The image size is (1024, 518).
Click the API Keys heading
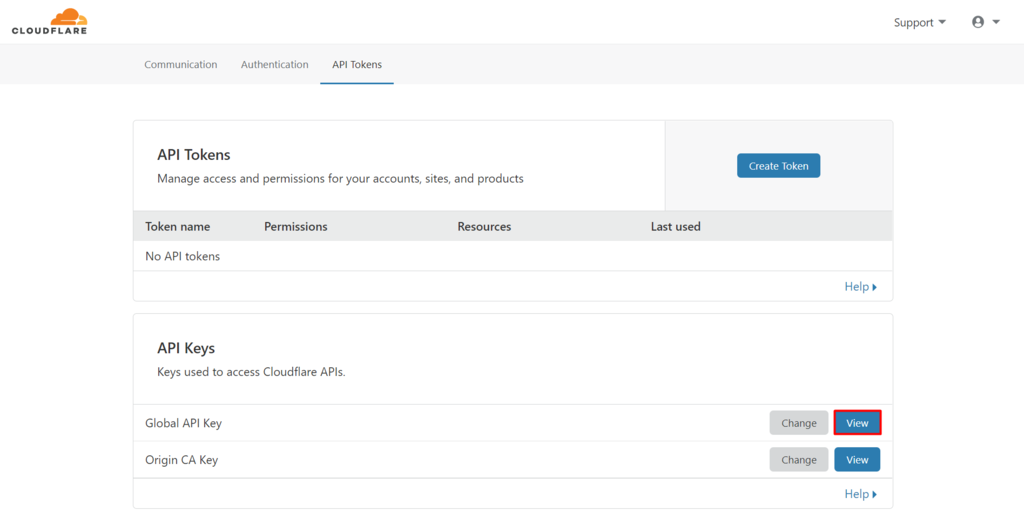coord(186,348)
